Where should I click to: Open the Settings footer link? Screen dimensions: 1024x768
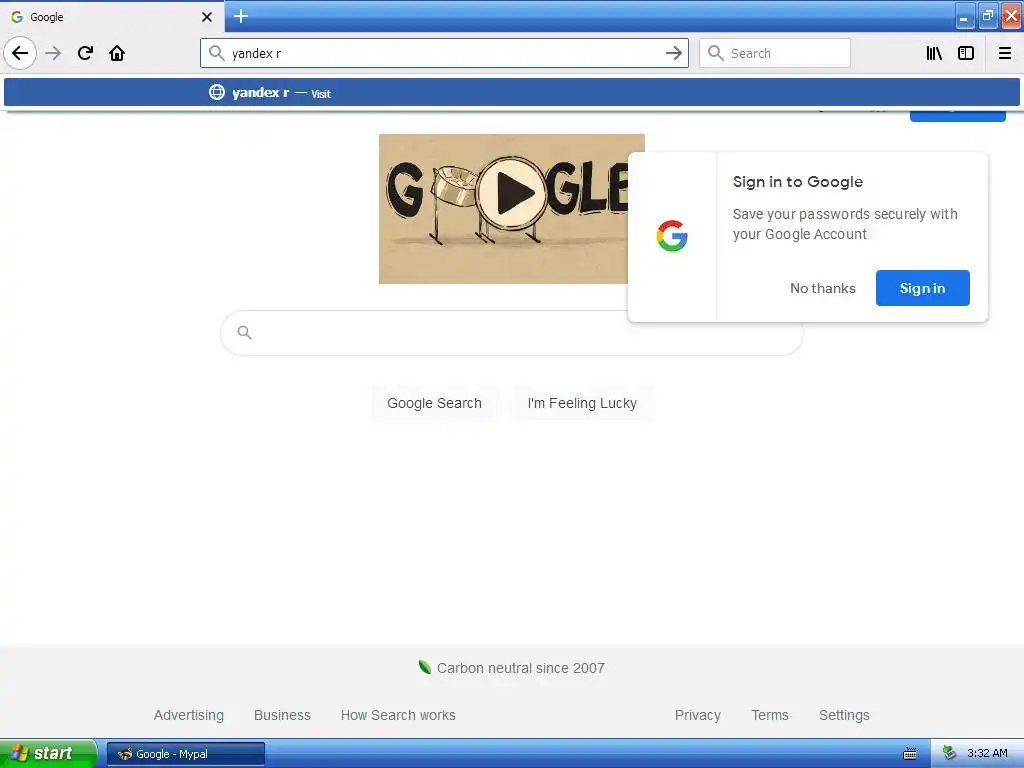coord(844,715)
